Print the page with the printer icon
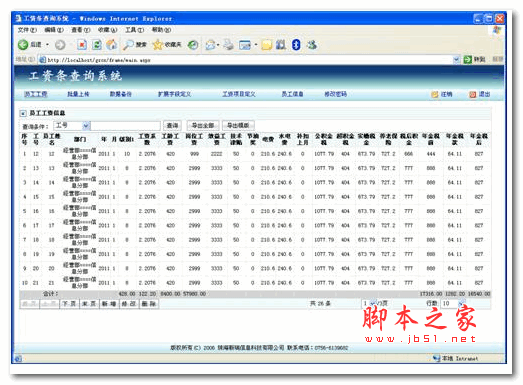This screenshot has width=523, height=385. (228, 45)
